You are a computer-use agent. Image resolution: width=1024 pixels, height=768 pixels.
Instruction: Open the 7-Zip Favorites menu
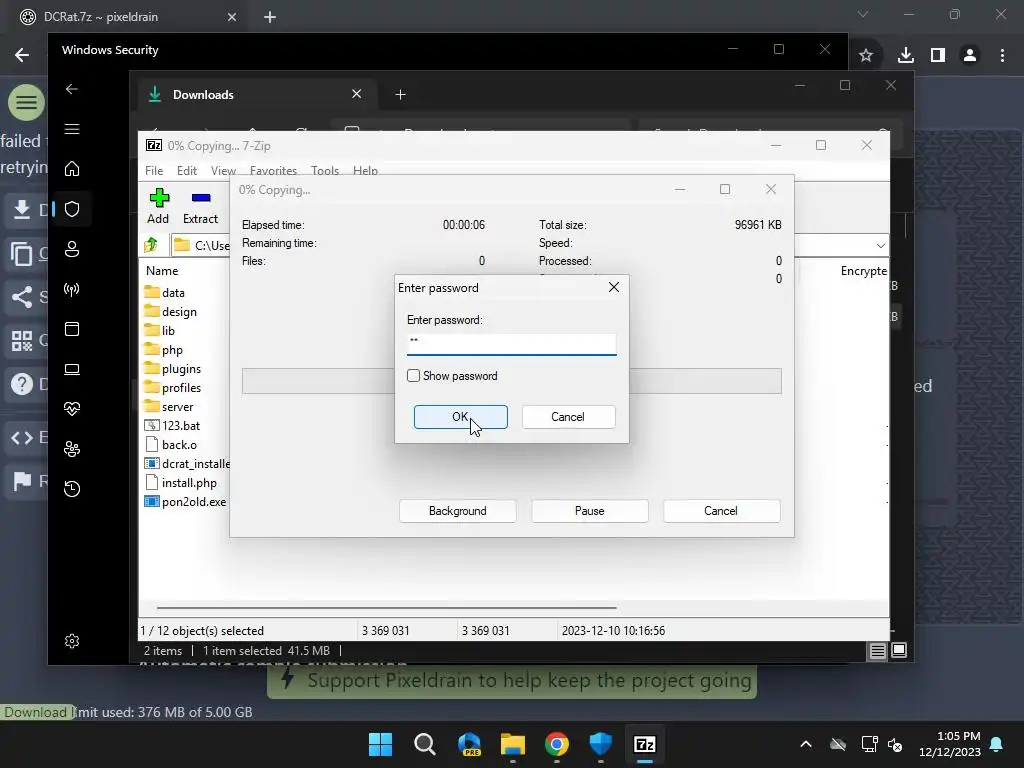pyautogui.click(x=273, y=170)
